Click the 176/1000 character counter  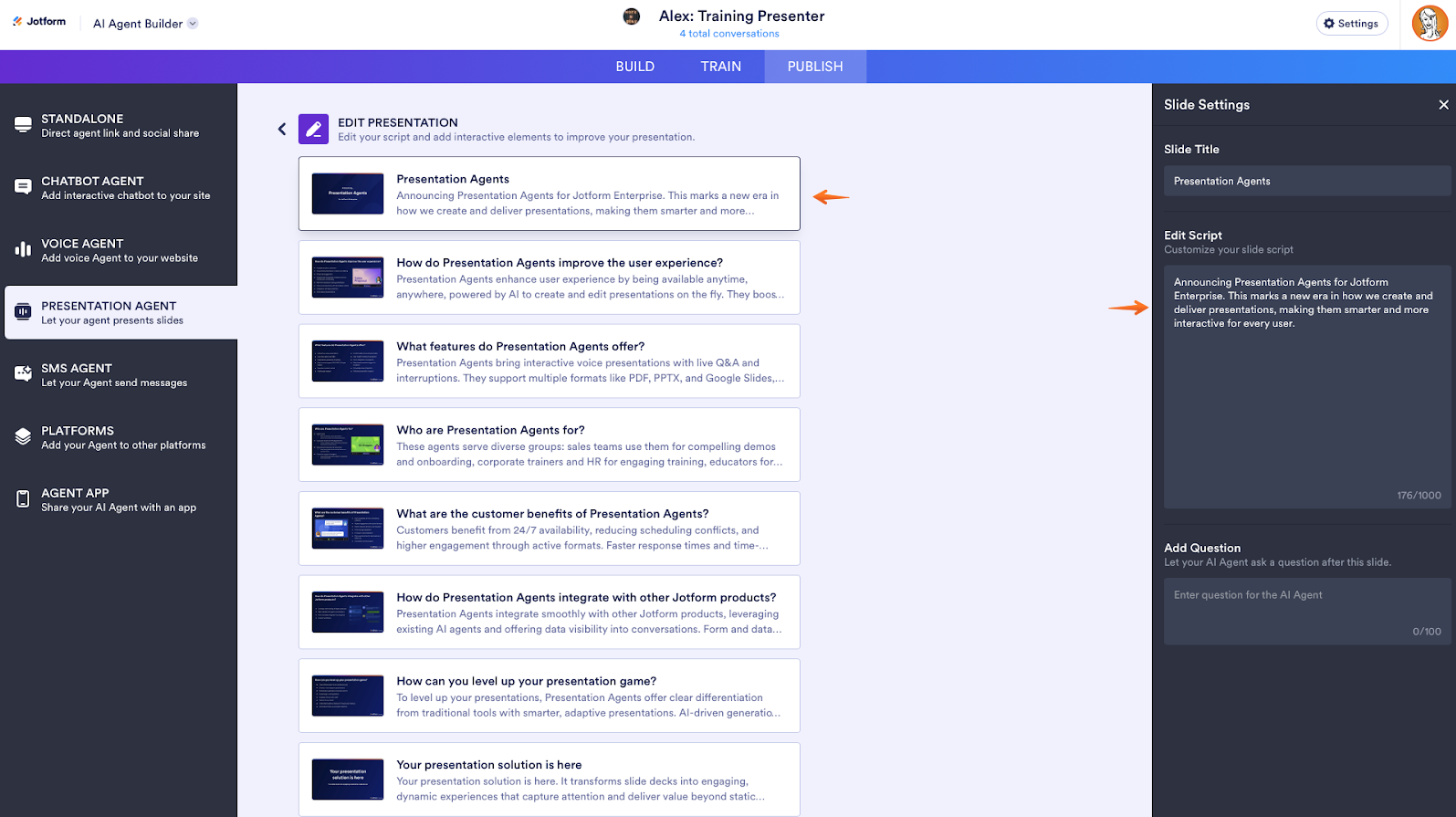(x=1419, y=496)
